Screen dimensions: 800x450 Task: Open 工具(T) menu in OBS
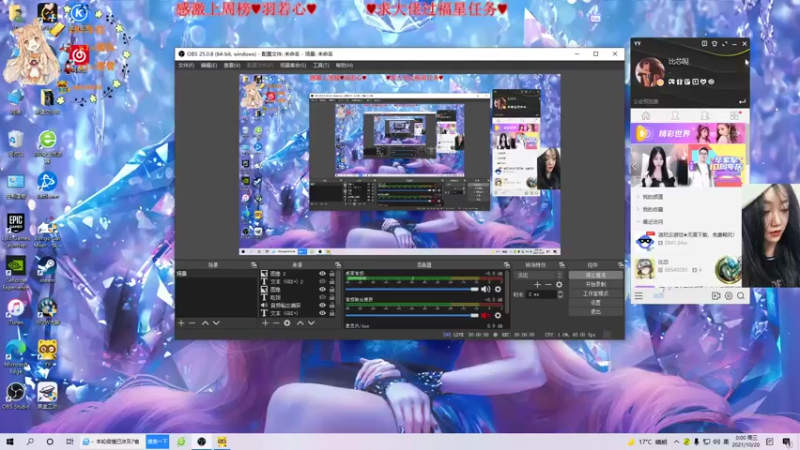[x=320, y=65]
